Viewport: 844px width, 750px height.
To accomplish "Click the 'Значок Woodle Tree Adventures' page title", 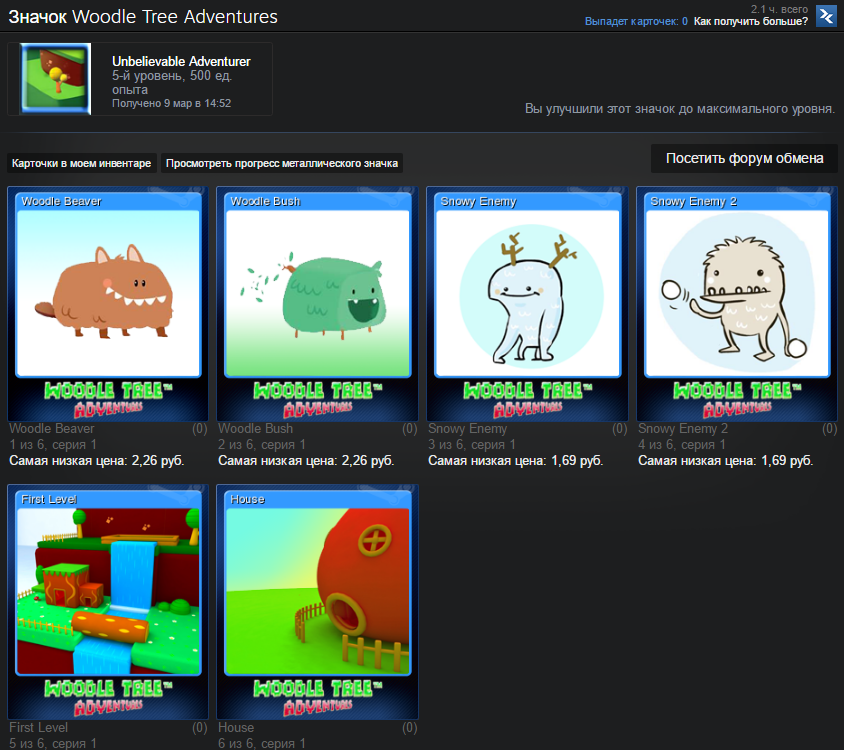I will tap(143, 17).
